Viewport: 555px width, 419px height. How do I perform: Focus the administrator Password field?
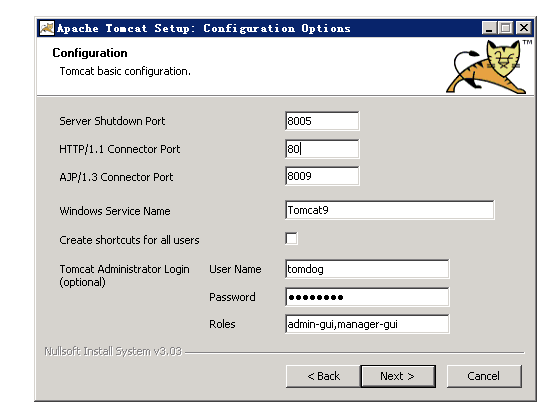coord(367,297)
